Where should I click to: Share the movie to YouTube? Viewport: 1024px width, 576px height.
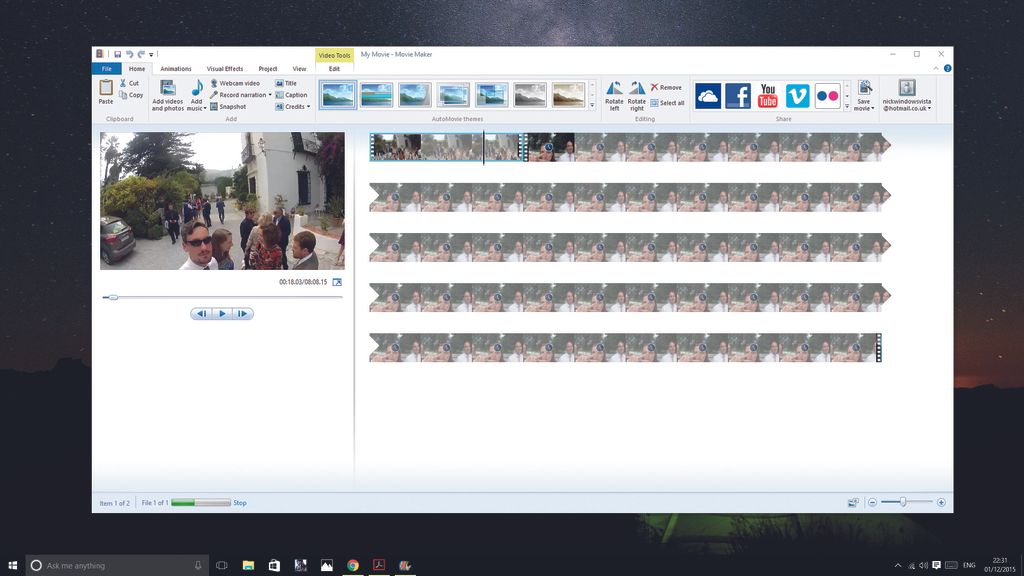(767, 95)
